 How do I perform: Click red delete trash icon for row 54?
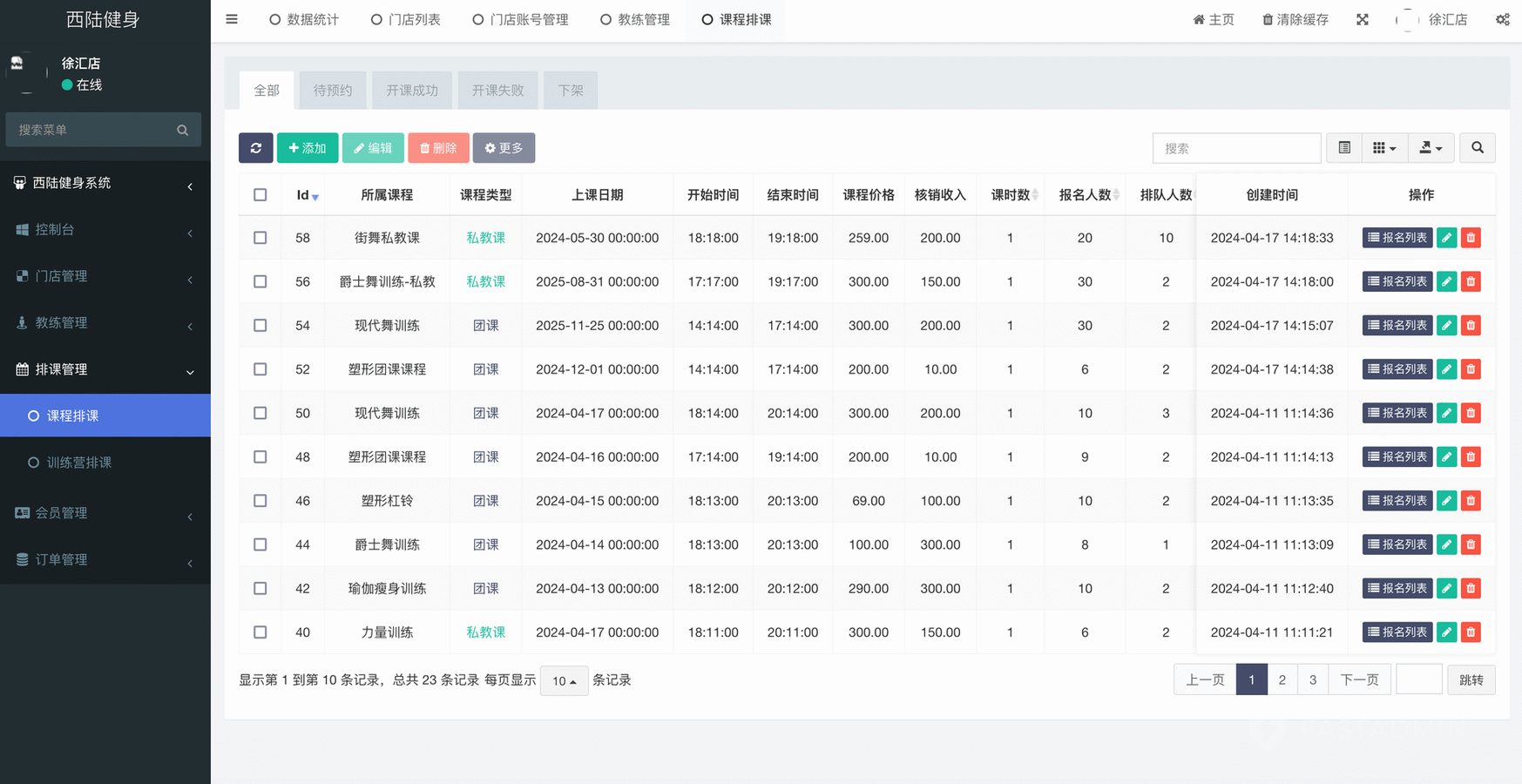(x=1471, y=326)
